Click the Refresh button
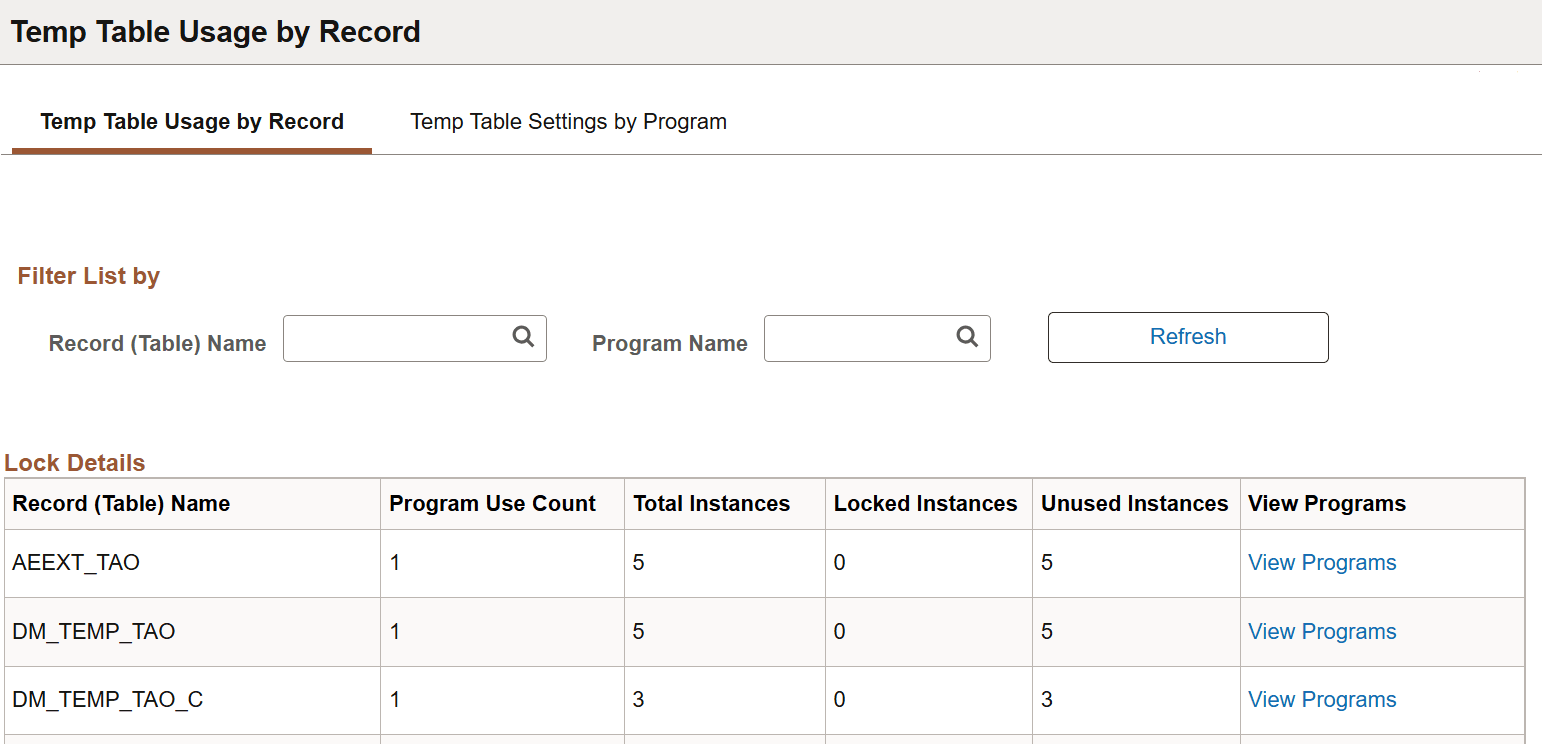Image resolution: width=1542 pixels, height=744 pixels. click(1187, 337)
